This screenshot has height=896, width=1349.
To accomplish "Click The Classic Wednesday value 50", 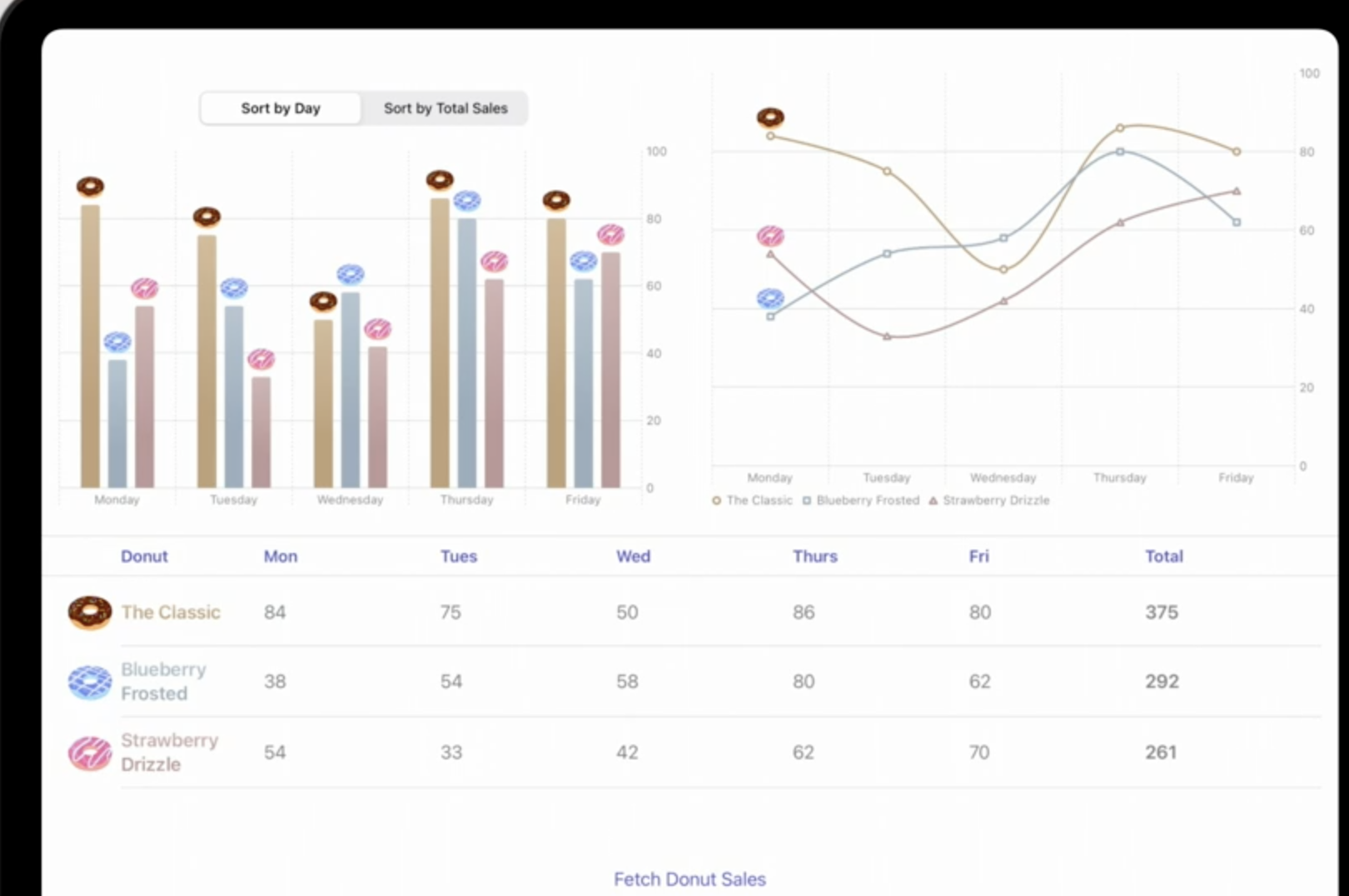I will click(x=627, y=613).
